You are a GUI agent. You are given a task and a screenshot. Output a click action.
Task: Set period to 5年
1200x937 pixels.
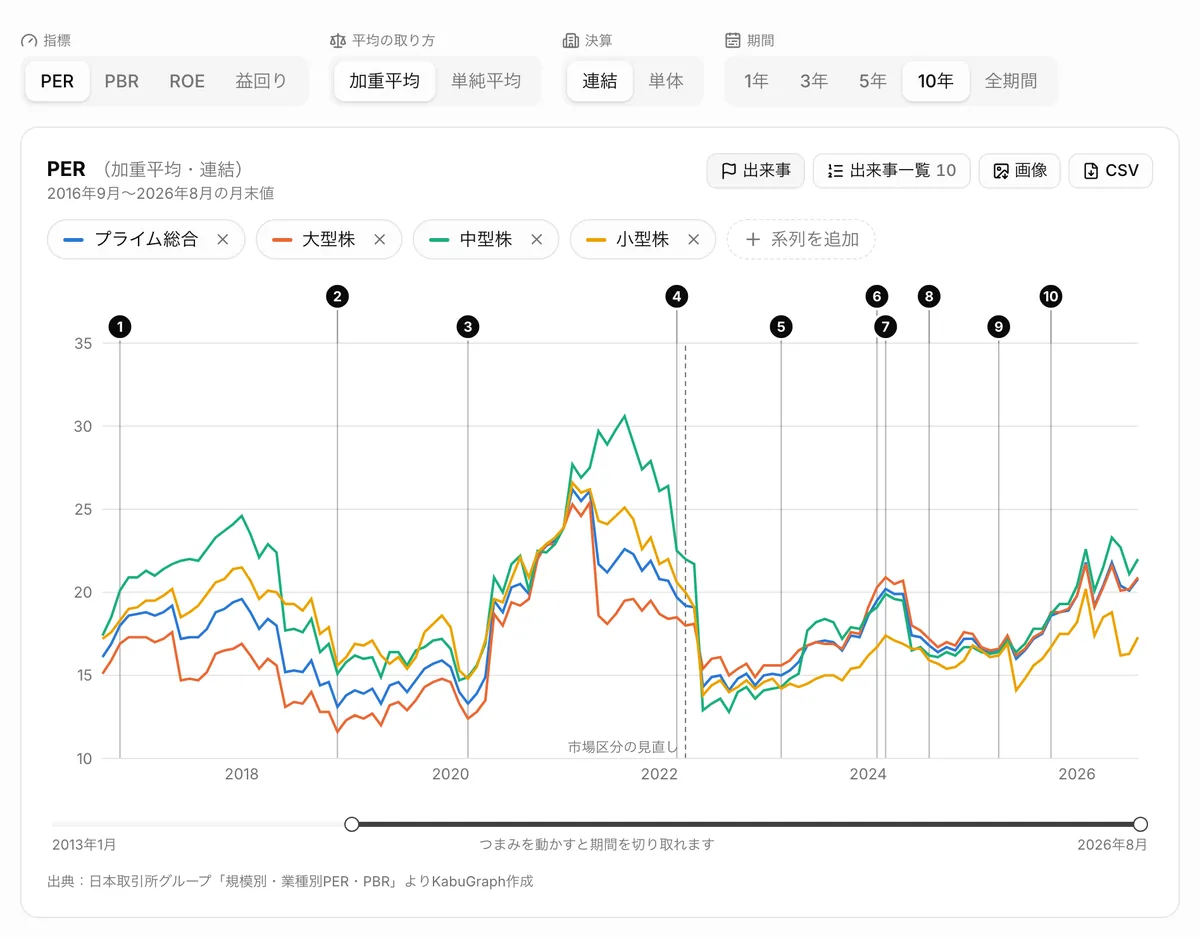tap(872, 81)
